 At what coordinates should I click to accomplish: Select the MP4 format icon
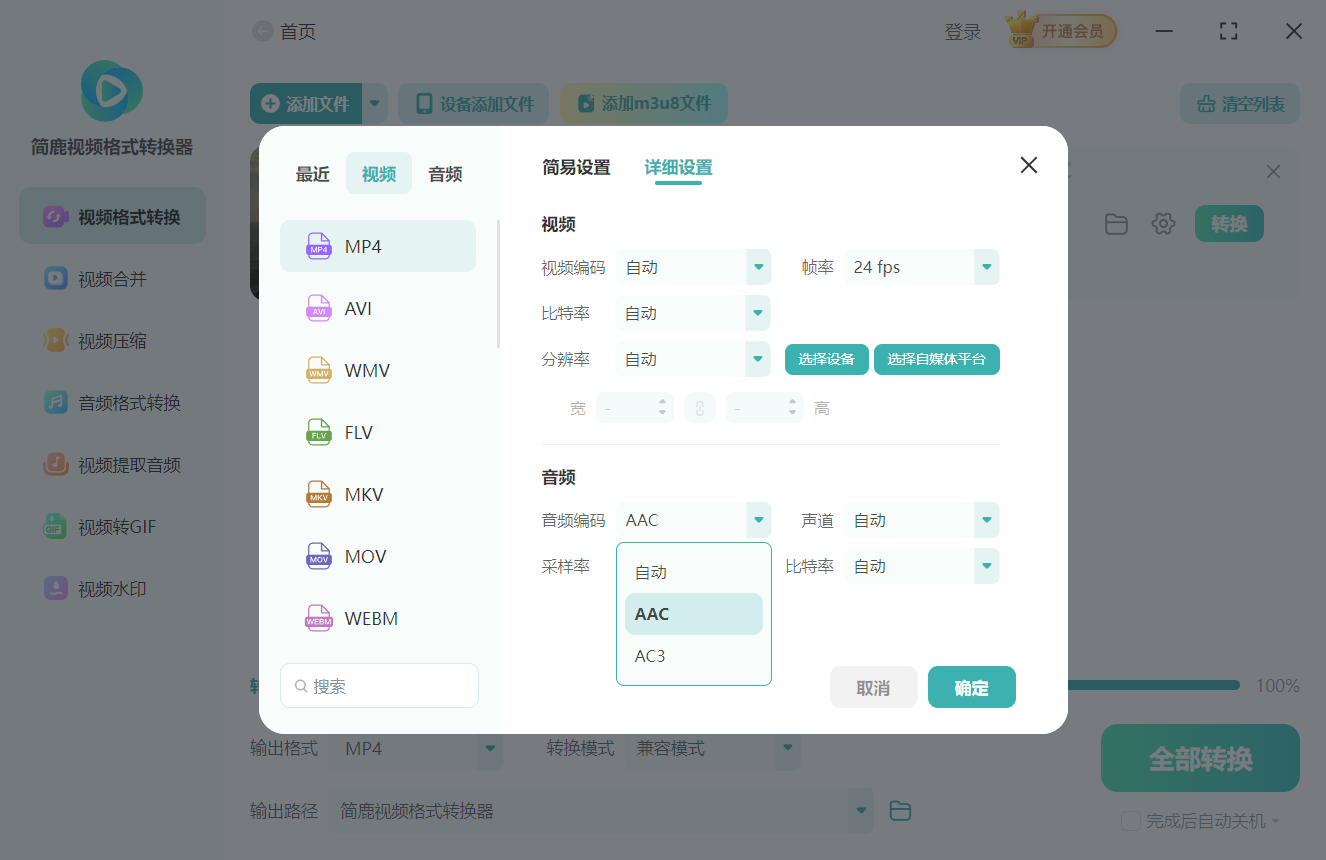[x=318, y=246]
